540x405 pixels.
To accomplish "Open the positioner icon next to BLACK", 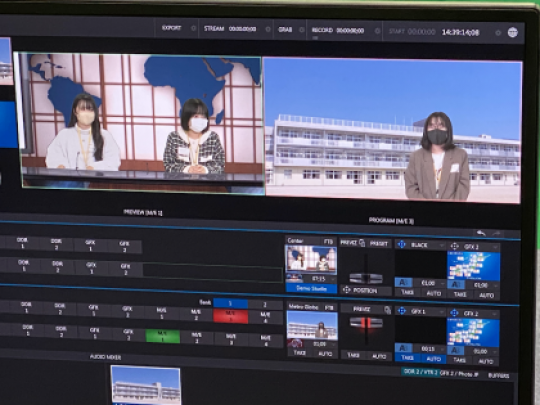I will 402,245.
